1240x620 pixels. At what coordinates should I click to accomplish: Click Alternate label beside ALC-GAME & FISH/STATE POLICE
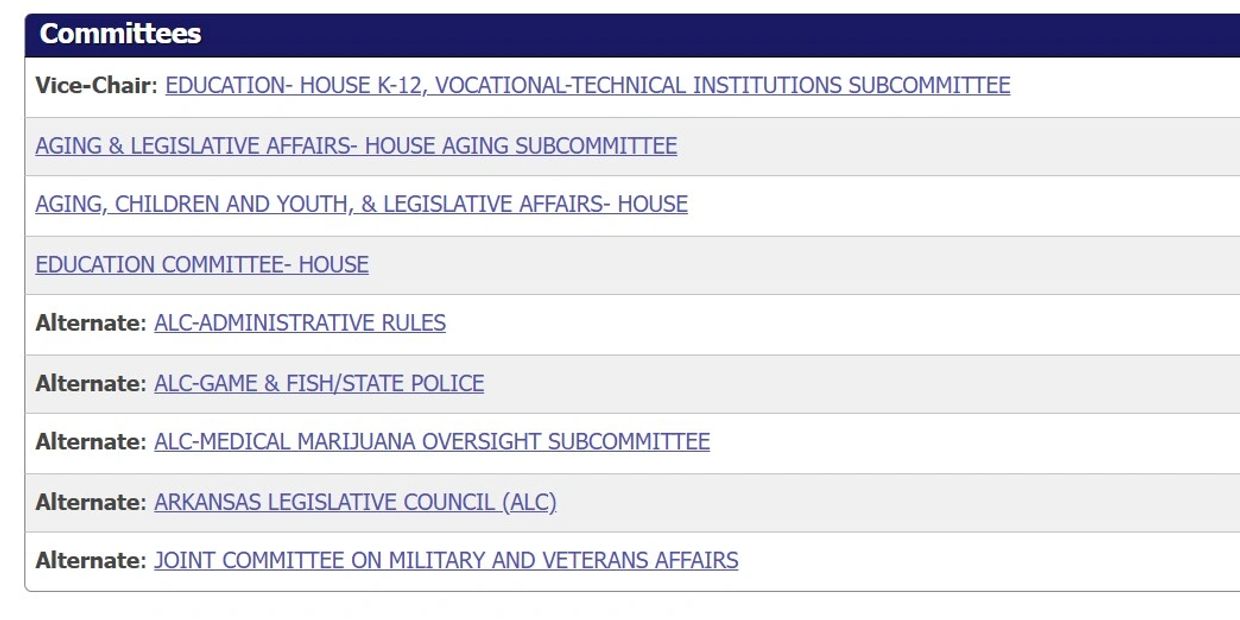pyautogui.click(x=90, y=383)
